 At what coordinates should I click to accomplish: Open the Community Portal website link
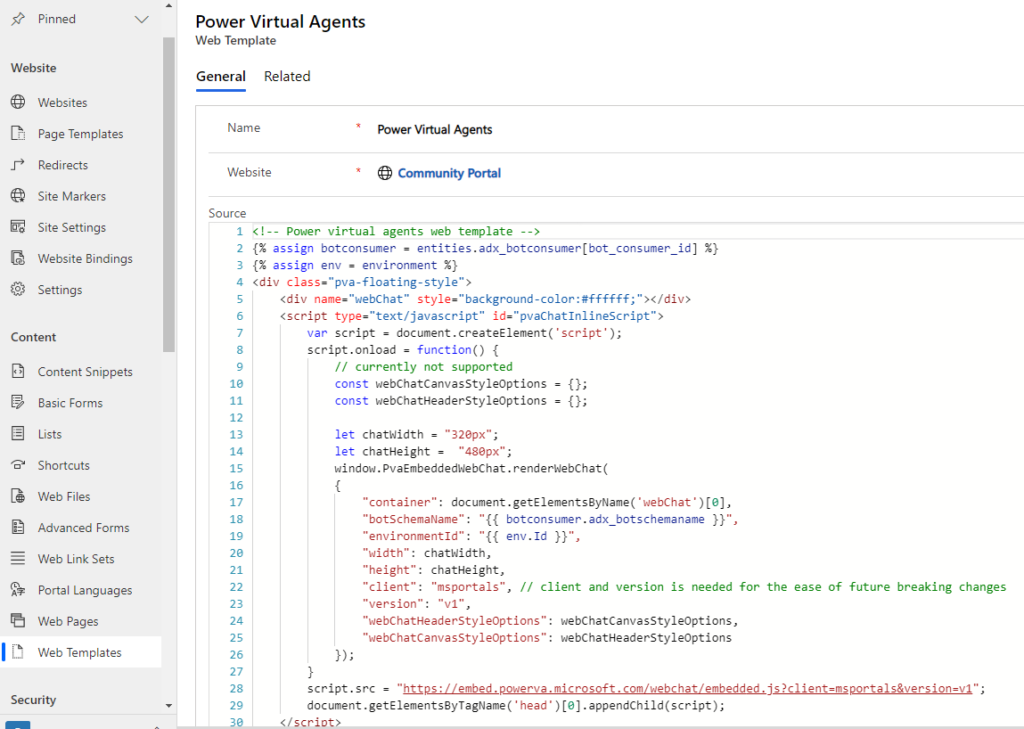(448, 172)
